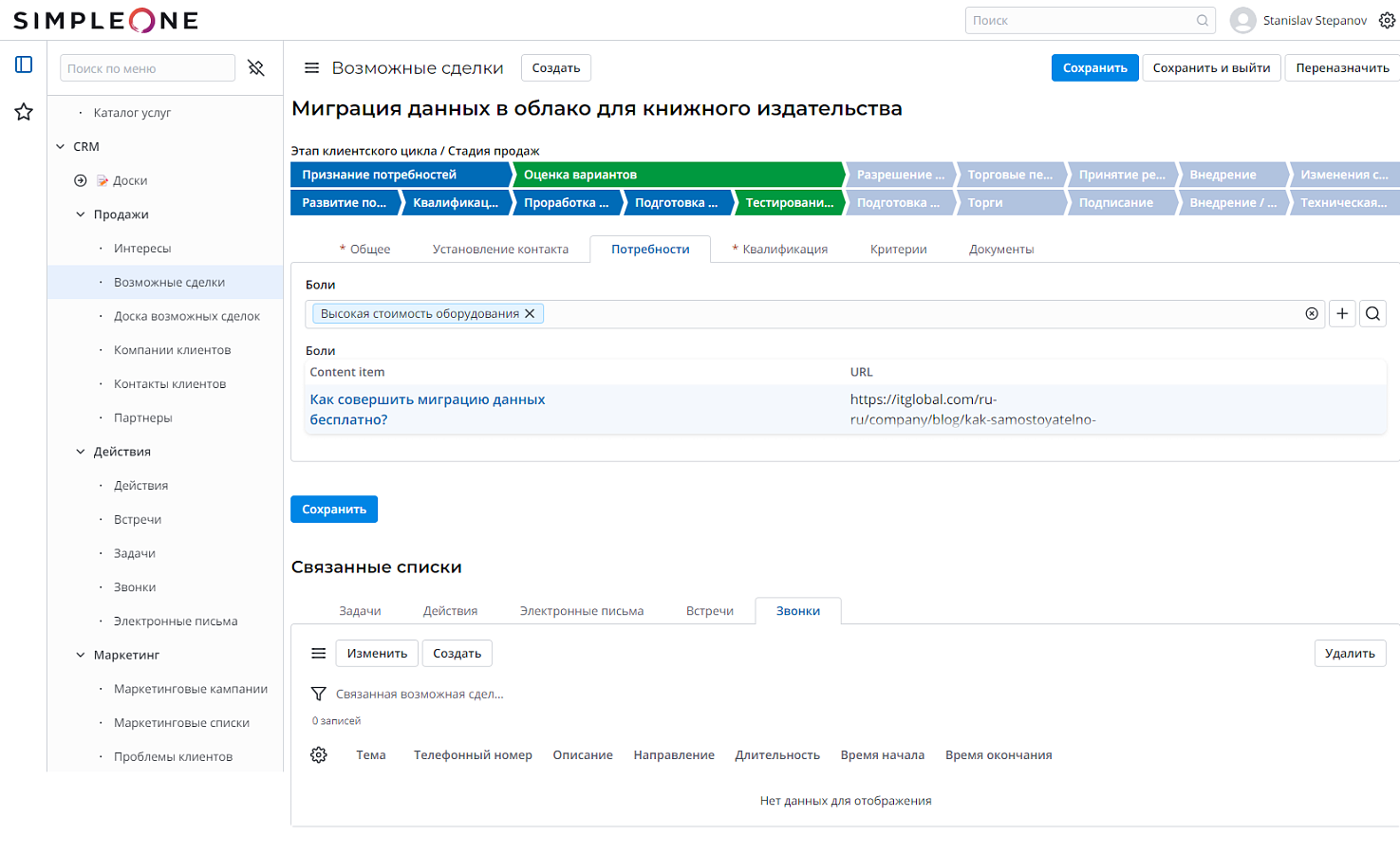This screenshot has height=854, width=1400.
Task: Select the Тестирование sales stage
Action: tap(789, 202)
